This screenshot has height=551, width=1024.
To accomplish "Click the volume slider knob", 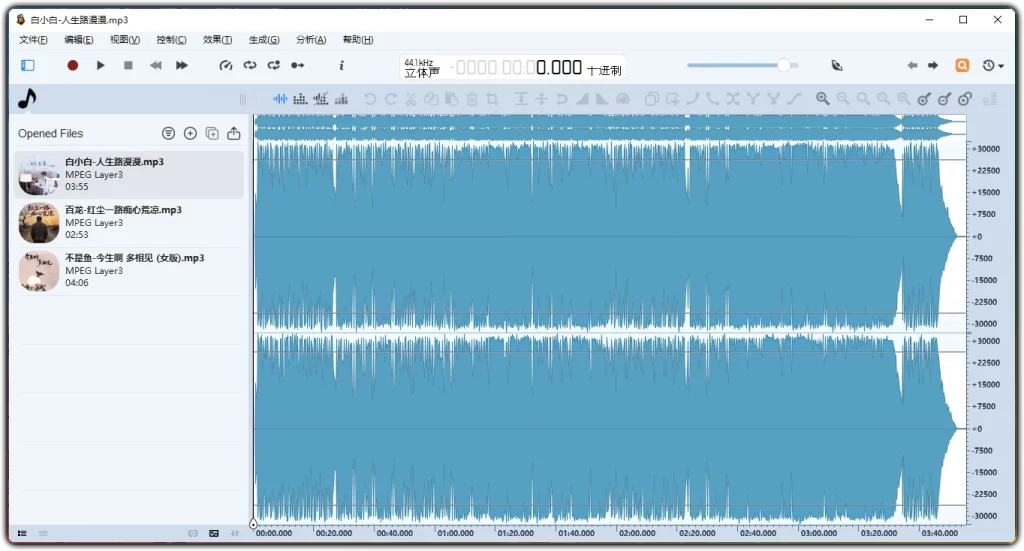I will [x=784, y=65].
